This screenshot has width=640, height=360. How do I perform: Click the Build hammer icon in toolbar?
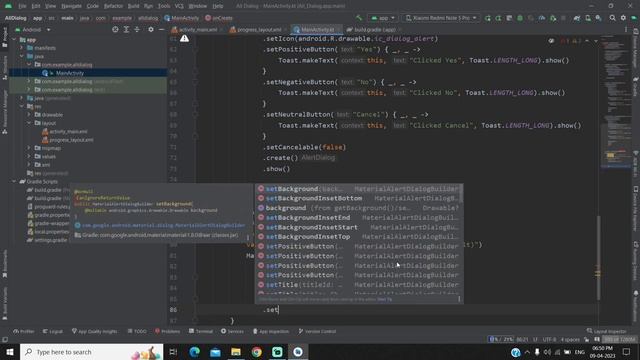pos(359,18)
